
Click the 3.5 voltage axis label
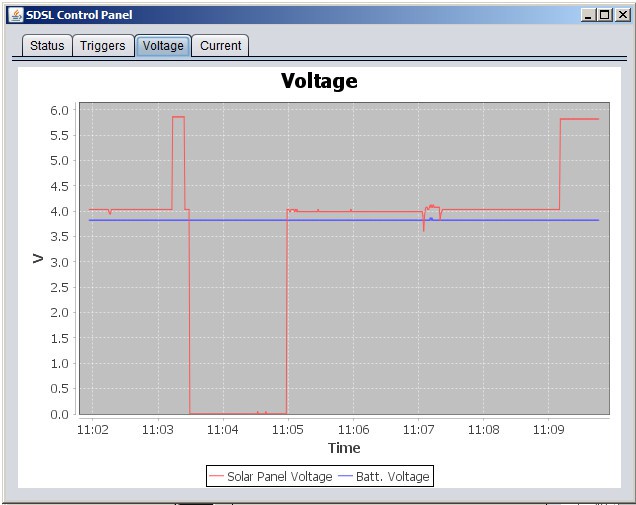[x=60, y=236]
